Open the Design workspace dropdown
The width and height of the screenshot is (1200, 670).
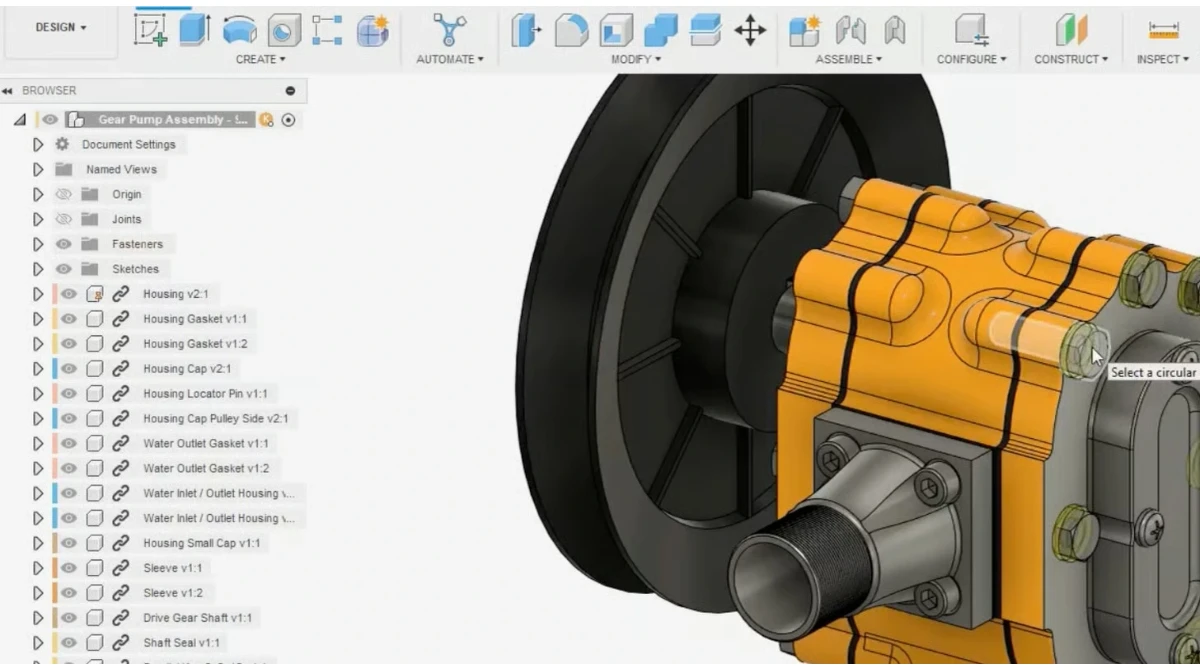click(x=61, y=27)
